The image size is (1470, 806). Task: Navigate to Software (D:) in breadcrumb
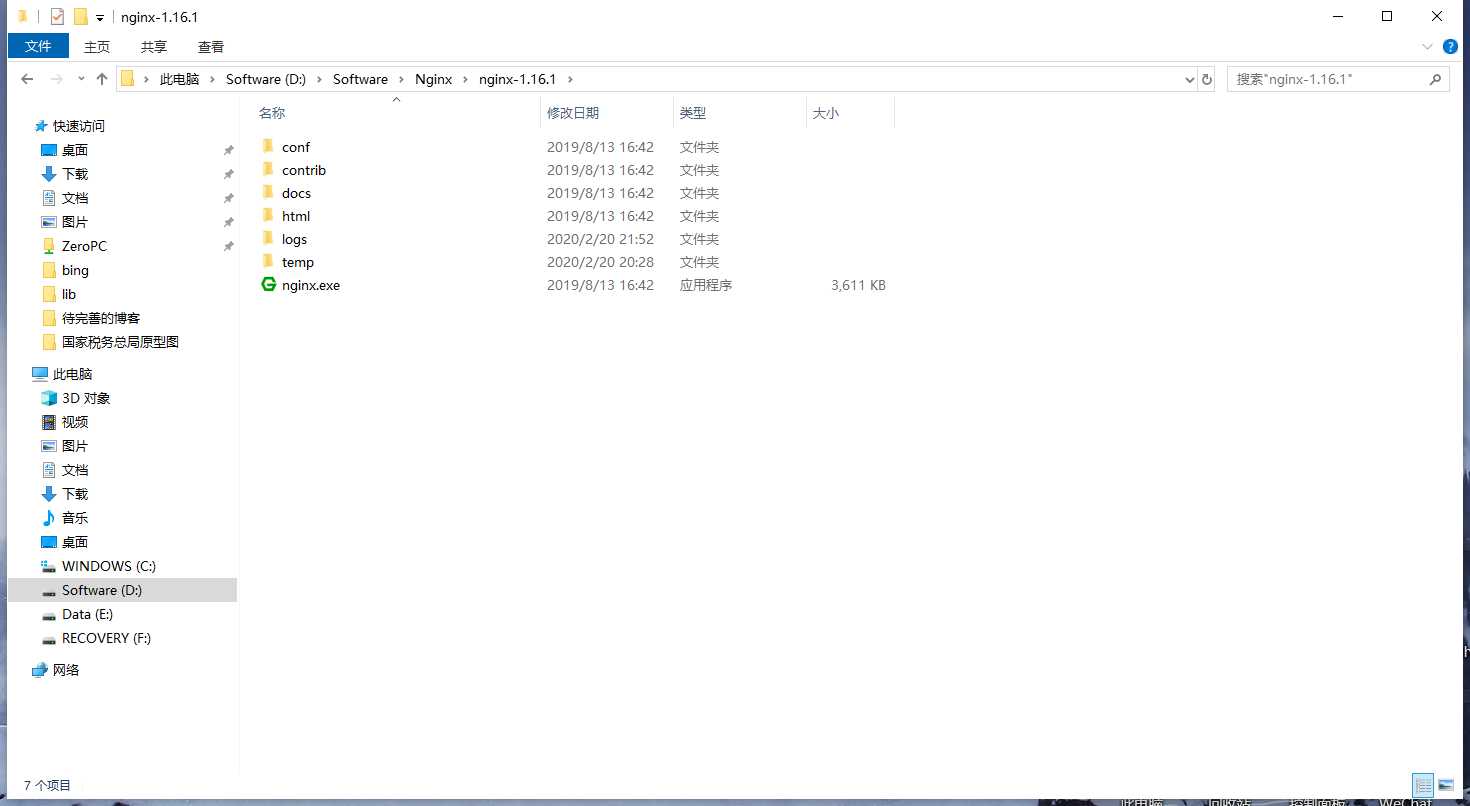click(266, 79)
